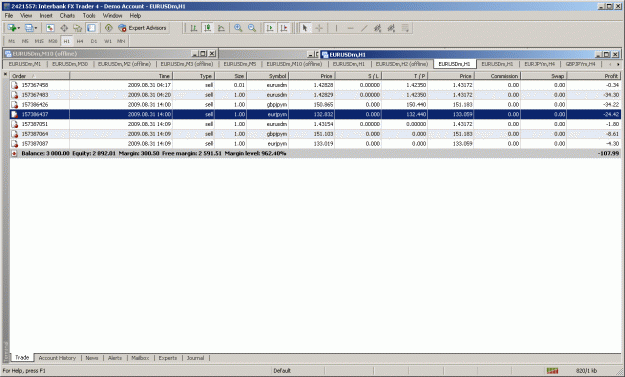The height and width of the screenshot is (377, 625).
Task: Click the balance row icon
Action: 14,153
